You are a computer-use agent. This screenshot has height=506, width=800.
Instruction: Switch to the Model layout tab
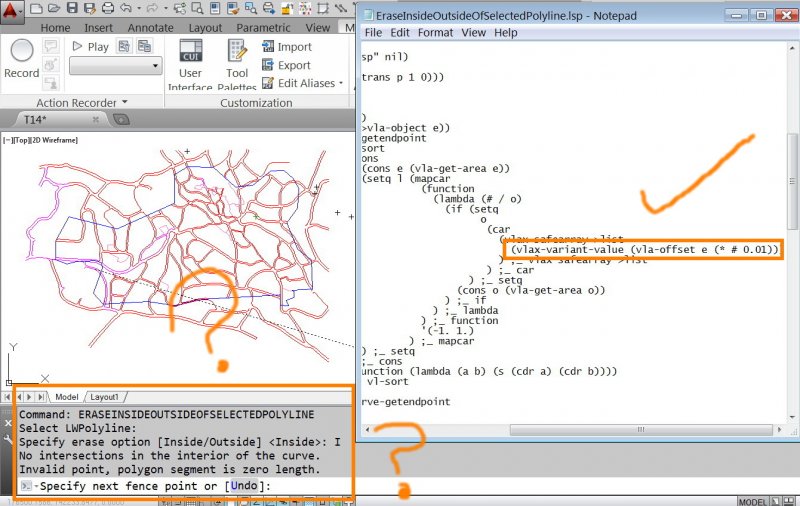pos(66,397)
